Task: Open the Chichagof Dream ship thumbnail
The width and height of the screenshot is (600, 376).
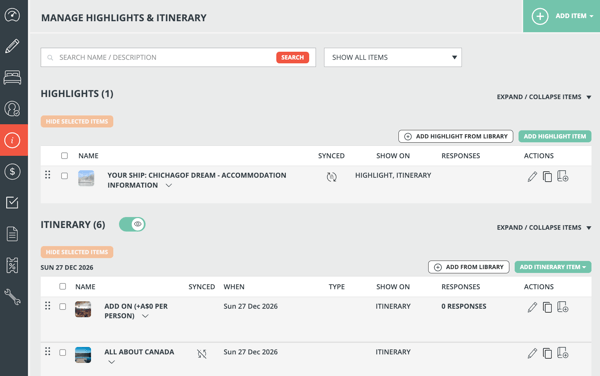Action: point(86,178)
